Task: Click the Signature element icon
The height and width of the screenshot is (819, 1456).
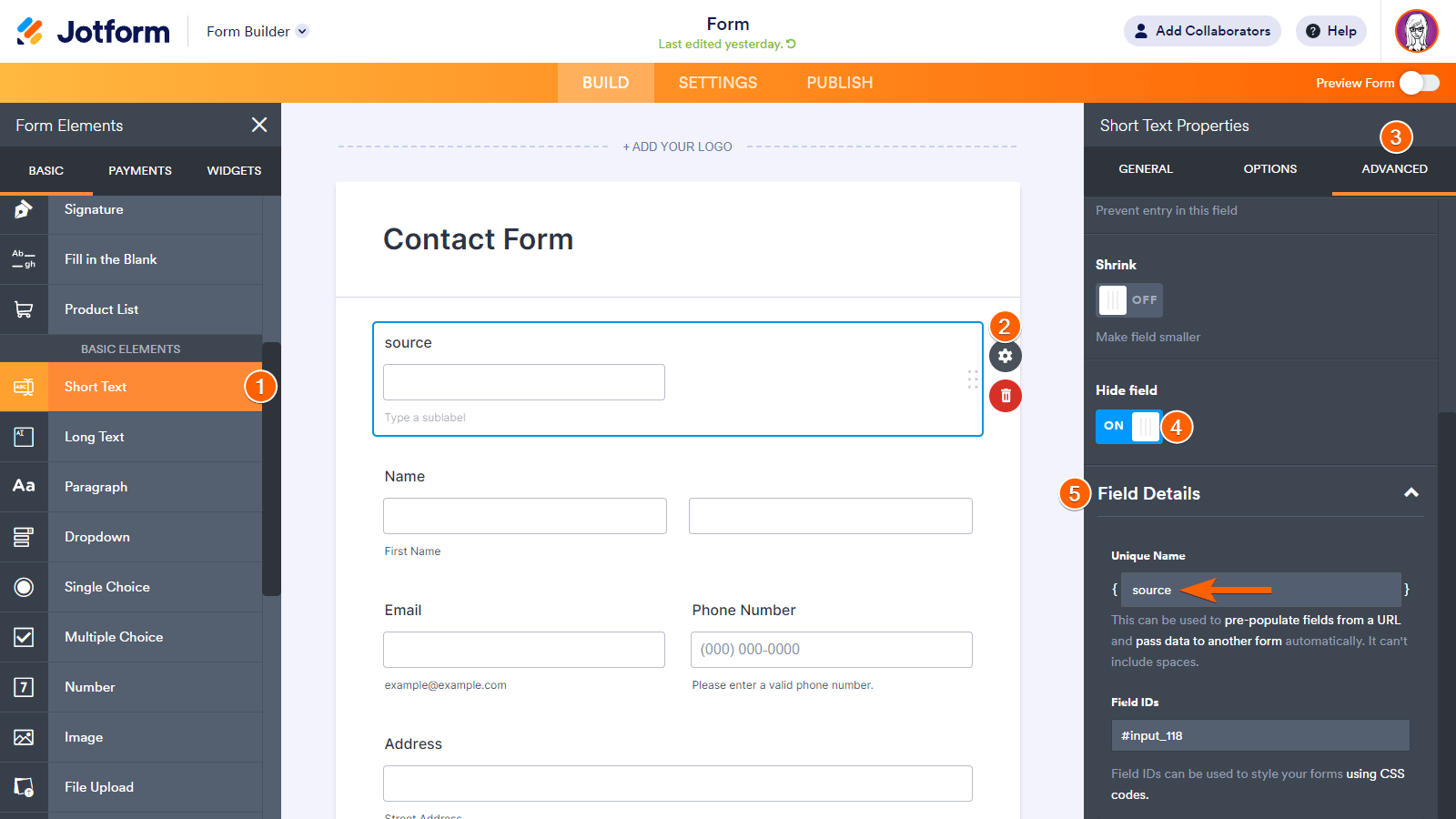Action: click(x=24, y=209)
